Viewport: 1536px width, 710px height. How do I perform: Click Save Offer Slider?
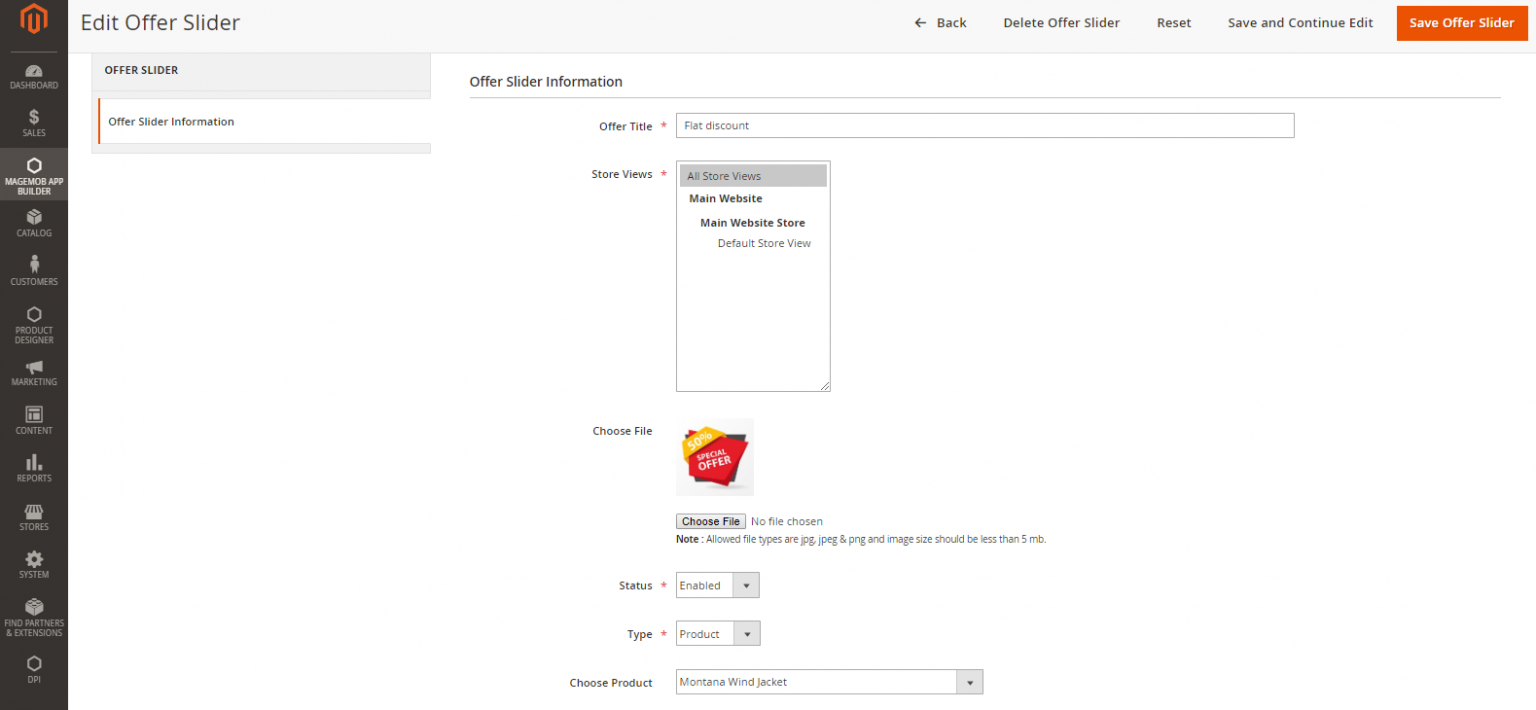pyautogui.click(x=1461, y=22)
